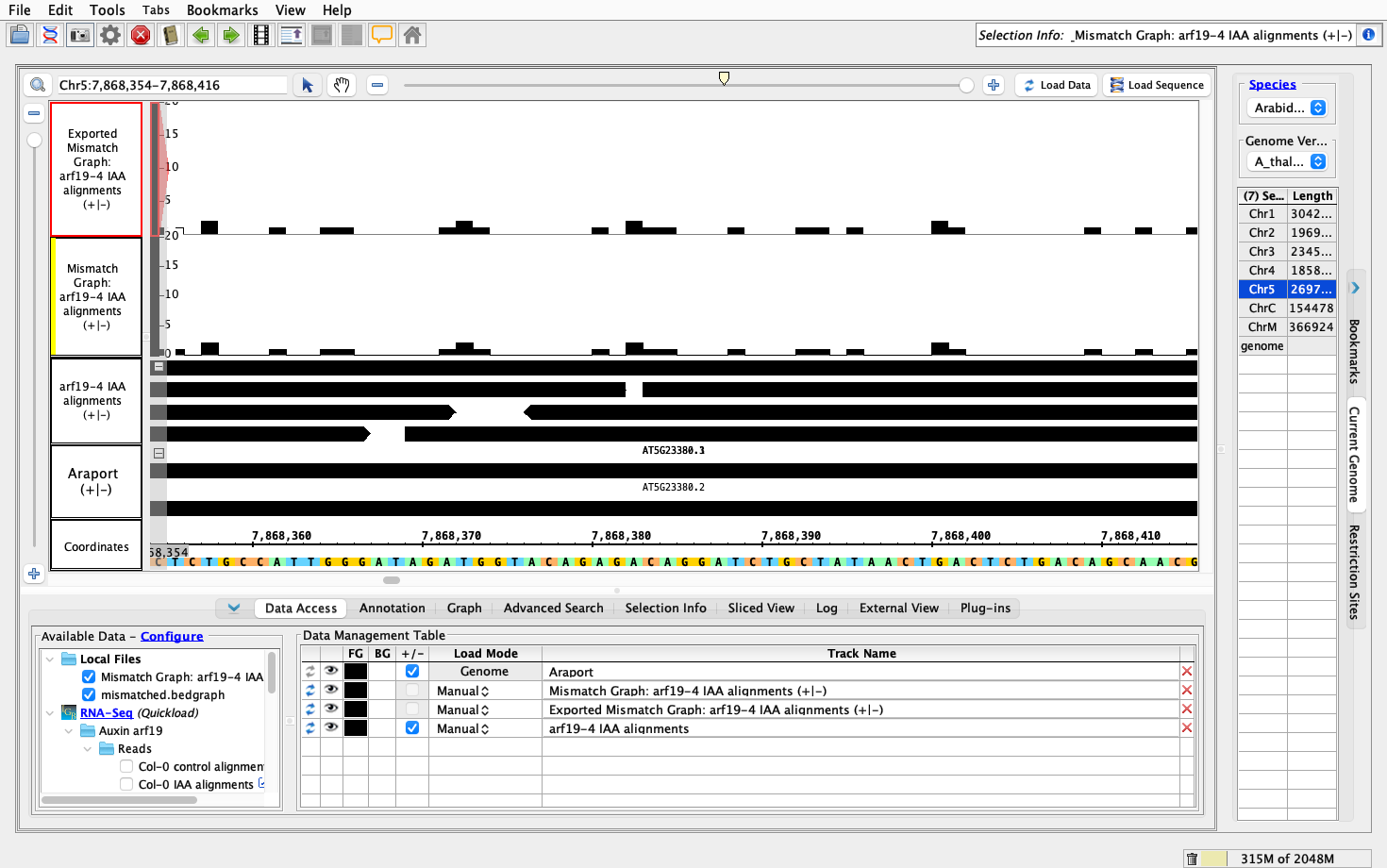
Task: Click the red stop icon in toolbar
Action: (x=141, y=36)
